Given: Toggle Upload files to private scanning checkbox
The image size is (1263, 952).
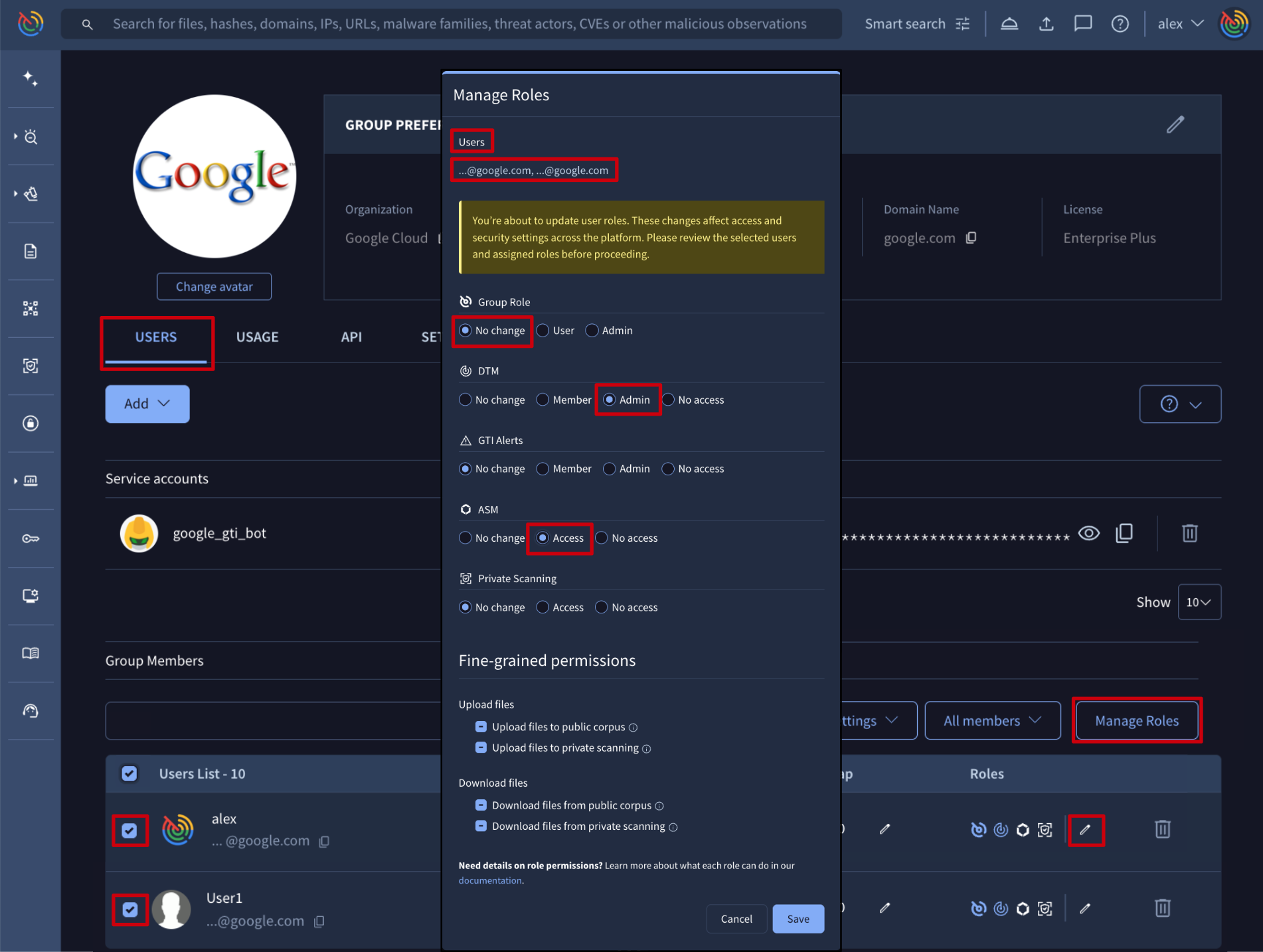Looking at the screenshot, I should click(x=481, y=748).
